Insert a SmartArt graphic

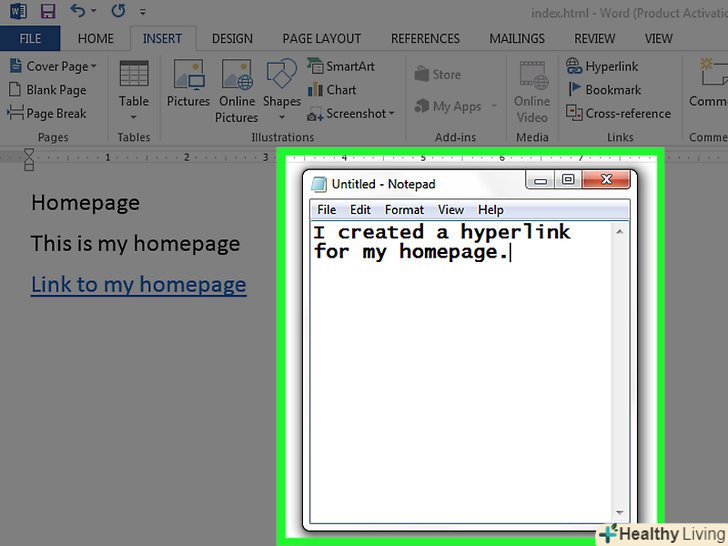[341, 66]
